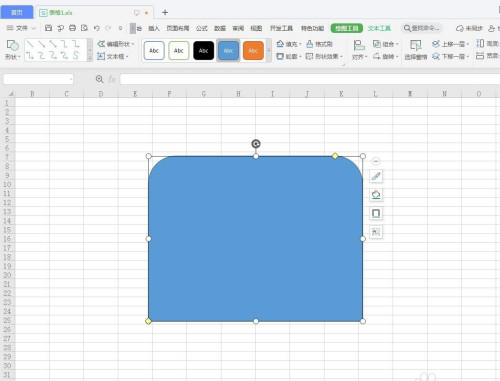Screen dimensions: 500x381
Task: Open the 轮廓 outline dropdown
Action: pos(289,56)
